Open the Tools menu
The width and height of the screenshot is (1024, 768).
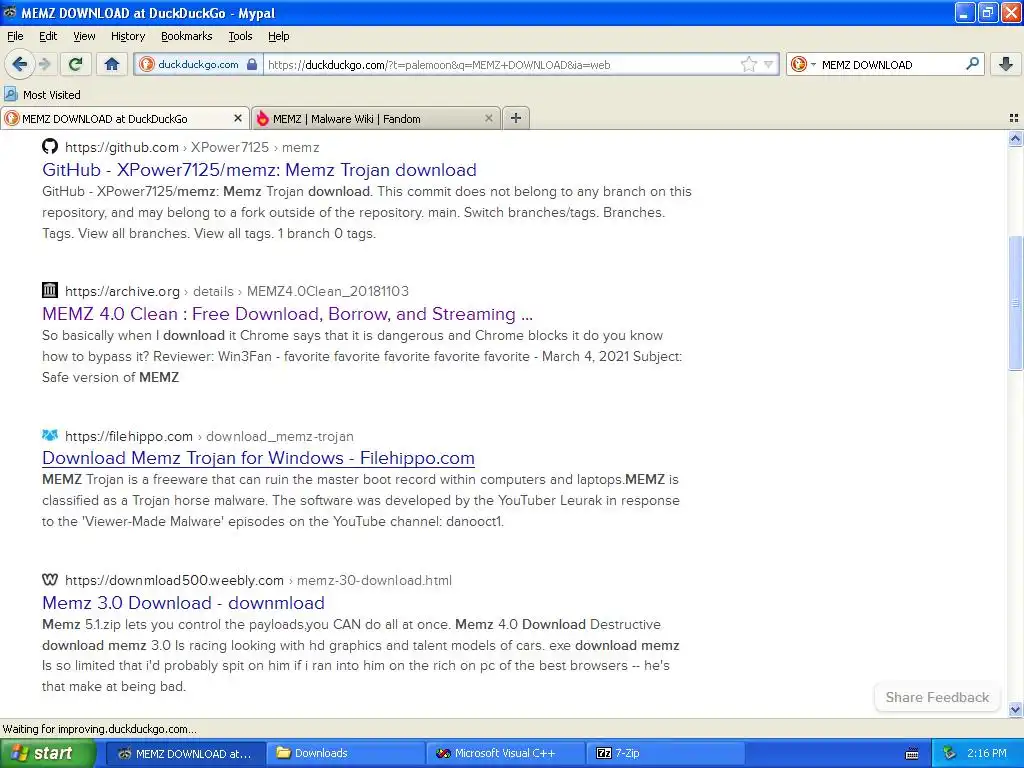tap(240, 36)
